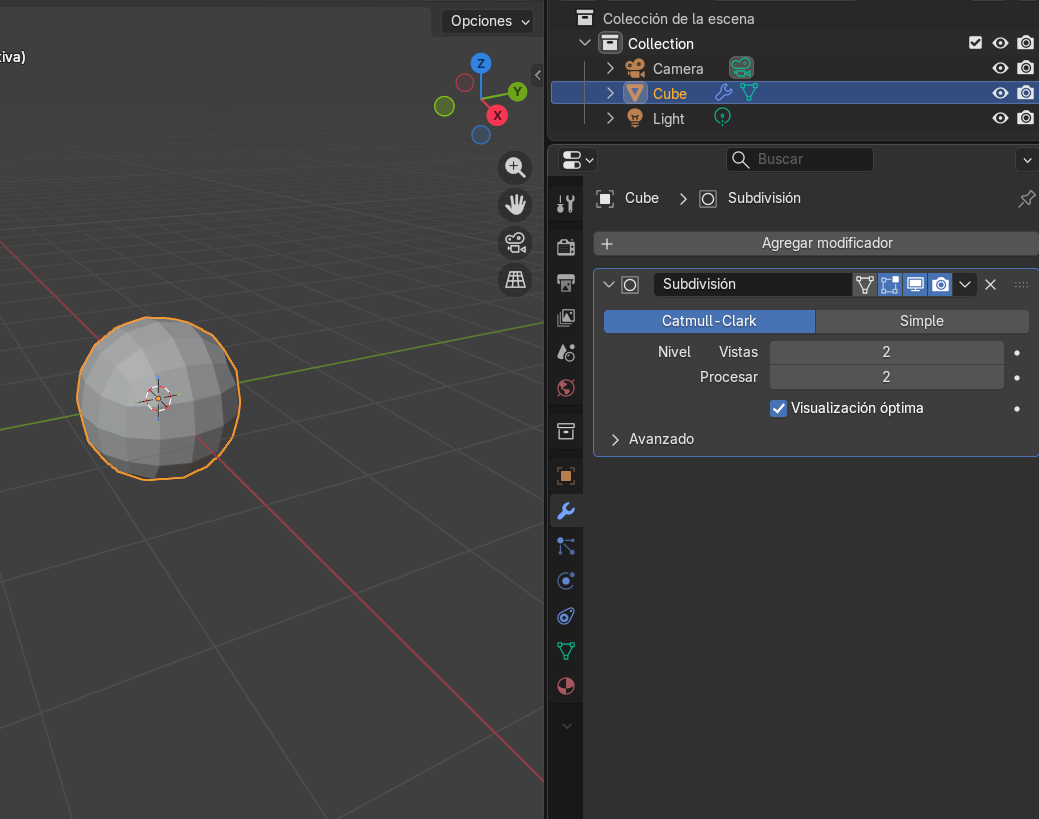The image size is (1039, 819).
Task: Click the pan view hand icon
Action: (x=515, y=205)
